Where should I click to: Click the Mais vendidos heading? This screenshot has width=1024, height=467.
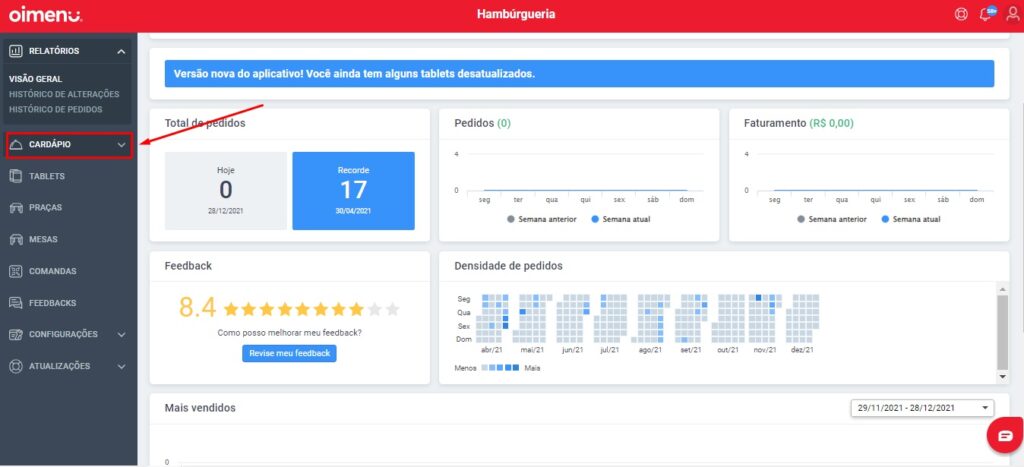(x=200, y=408)
